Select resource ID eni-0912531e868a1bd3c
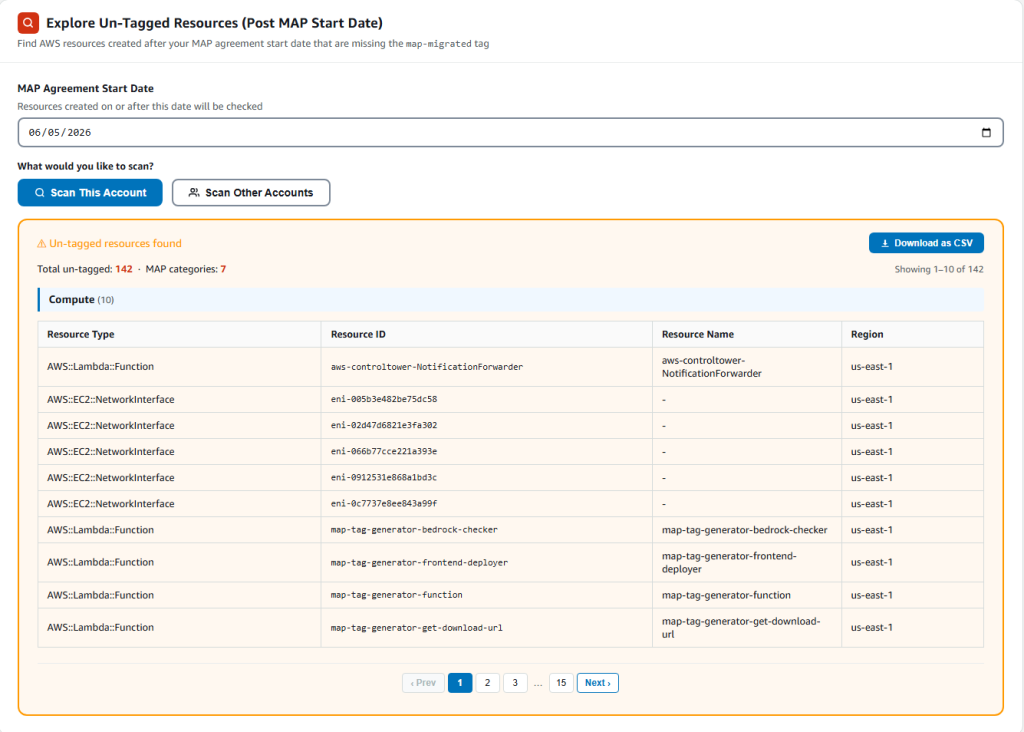 (x=384, y=477)
